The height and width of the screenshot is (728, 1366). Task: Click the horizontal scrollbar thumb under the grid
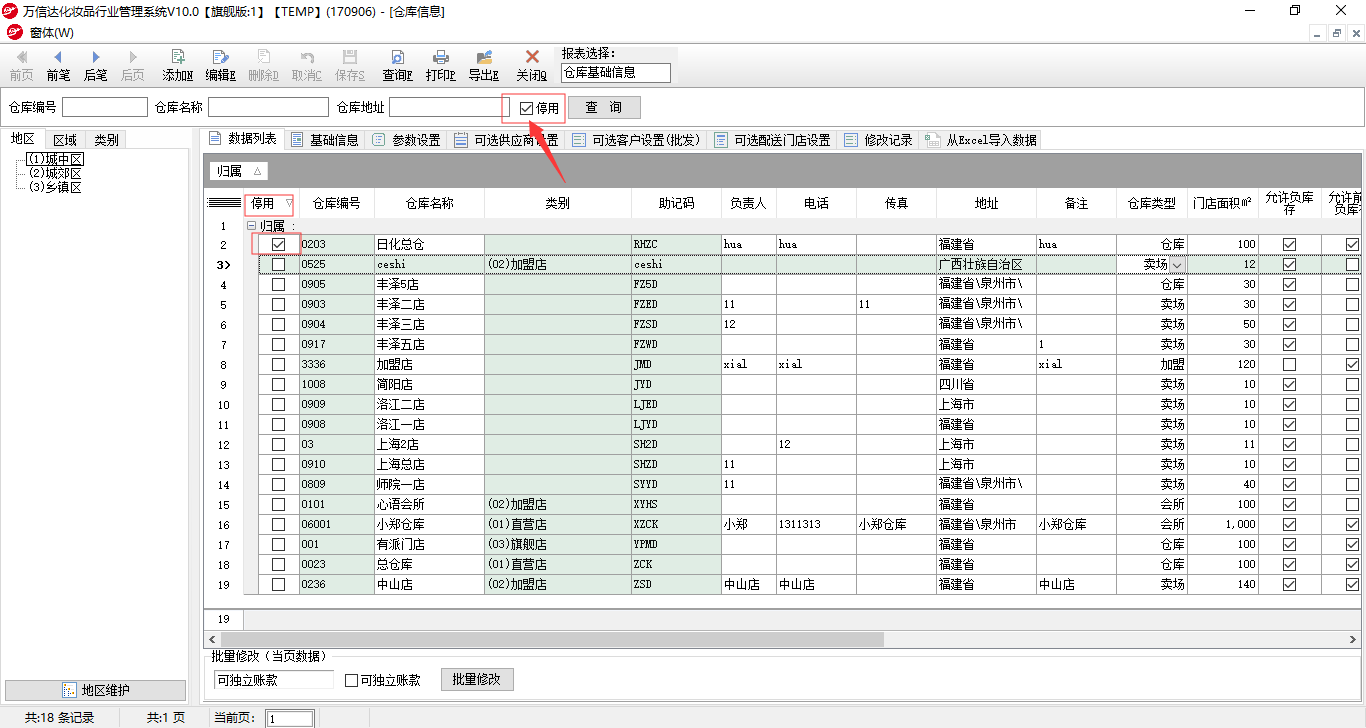pos(552,638)
